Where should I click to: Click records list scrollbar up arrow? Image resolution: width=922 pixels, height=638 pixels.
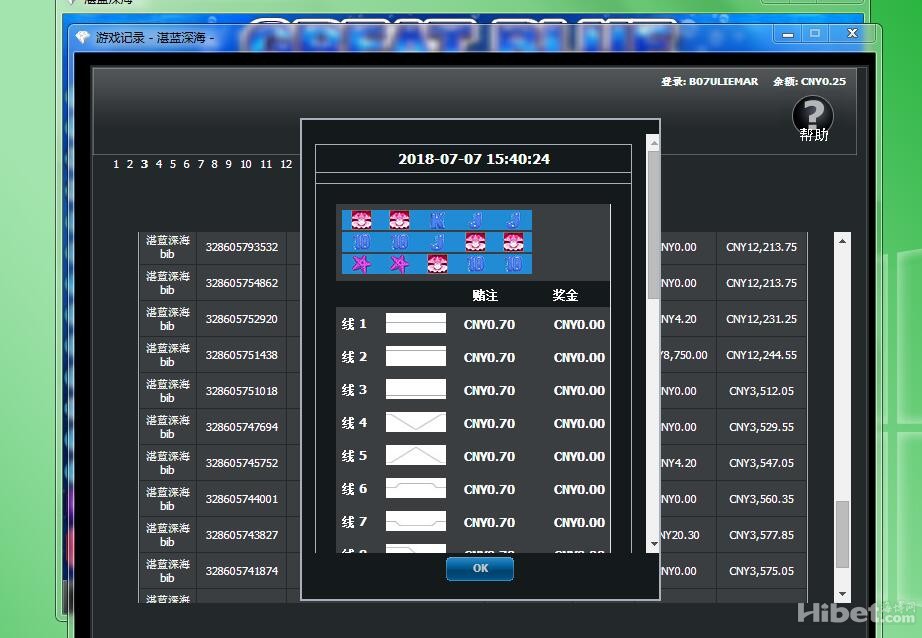coord(842,241)
